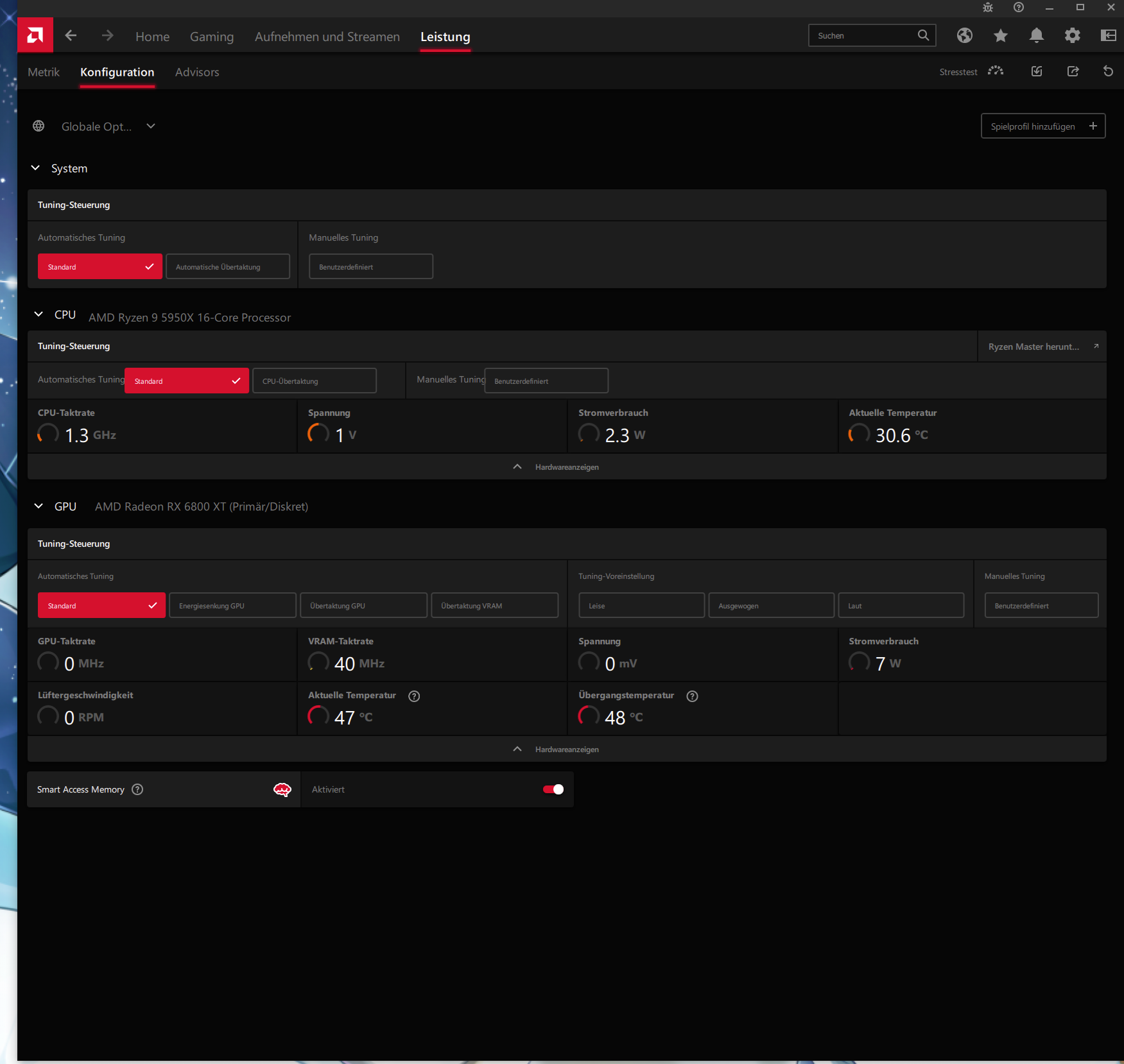The width and height of the screenshot is (1124, 1064).
Task: Click the plus icon on Spielprofil hinzufügen
Action: tap(1093, 126)
